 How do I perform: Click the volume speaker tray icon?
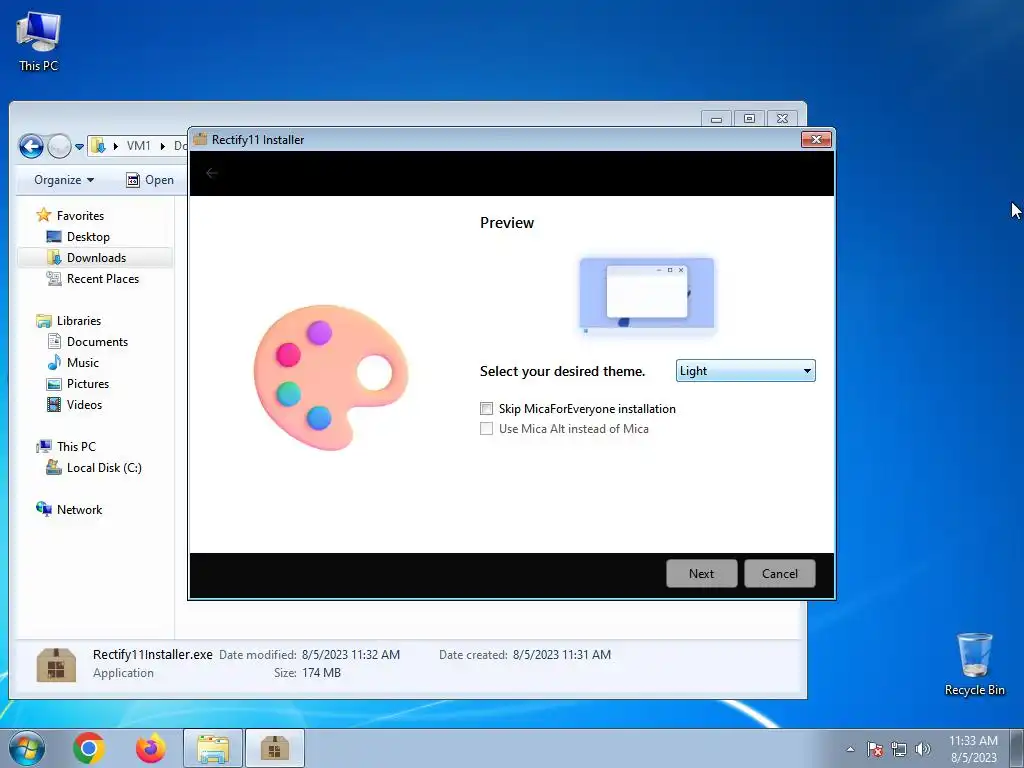pos(923,749)
